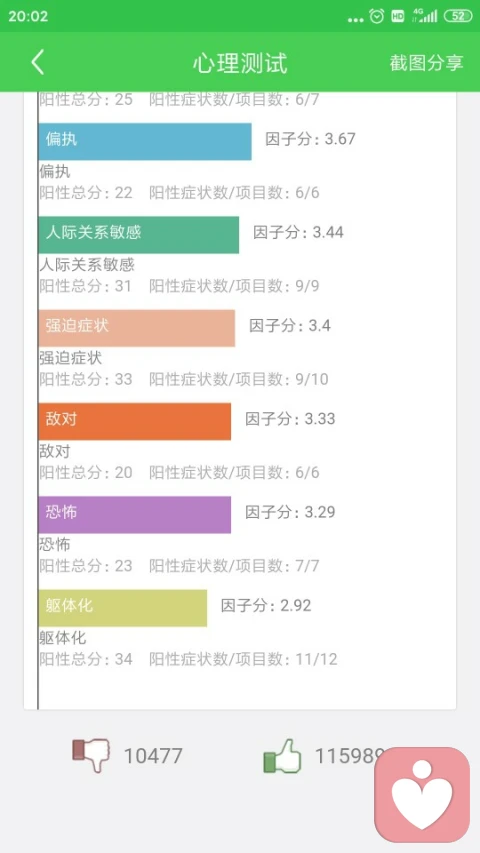Viewport: 480px width, 853px height.
Task: Click the thumbs up icon
Action: 282,756
